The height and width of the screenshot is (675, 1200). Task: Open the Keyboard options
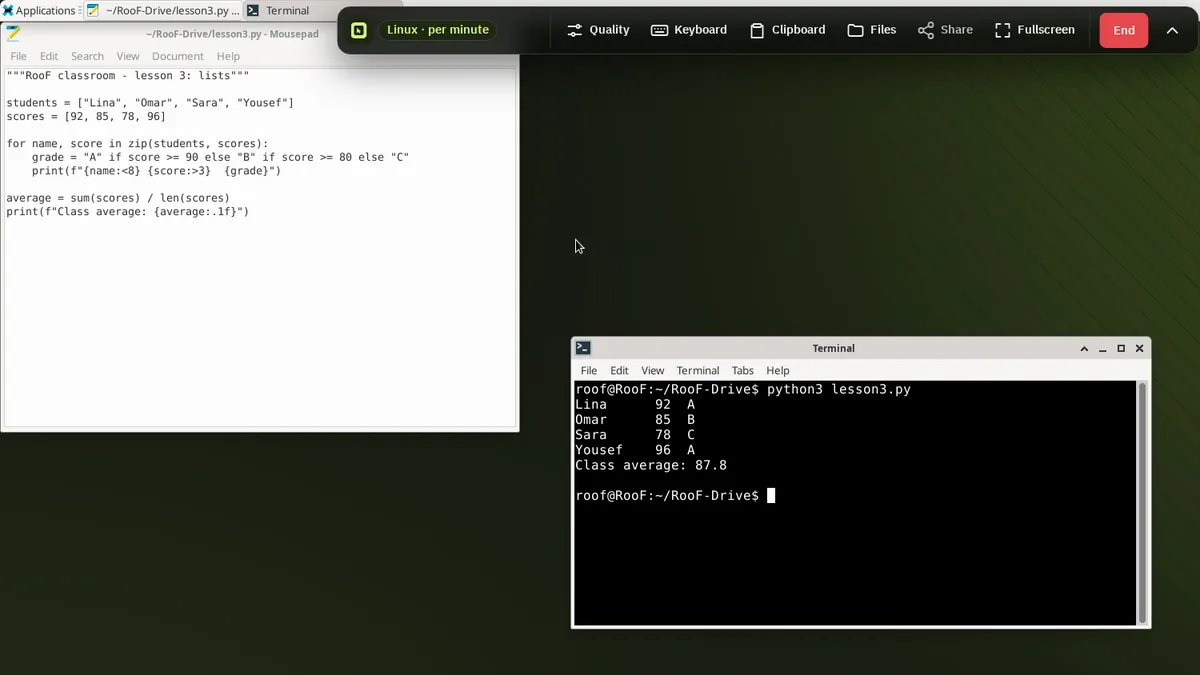click(689, 30)
